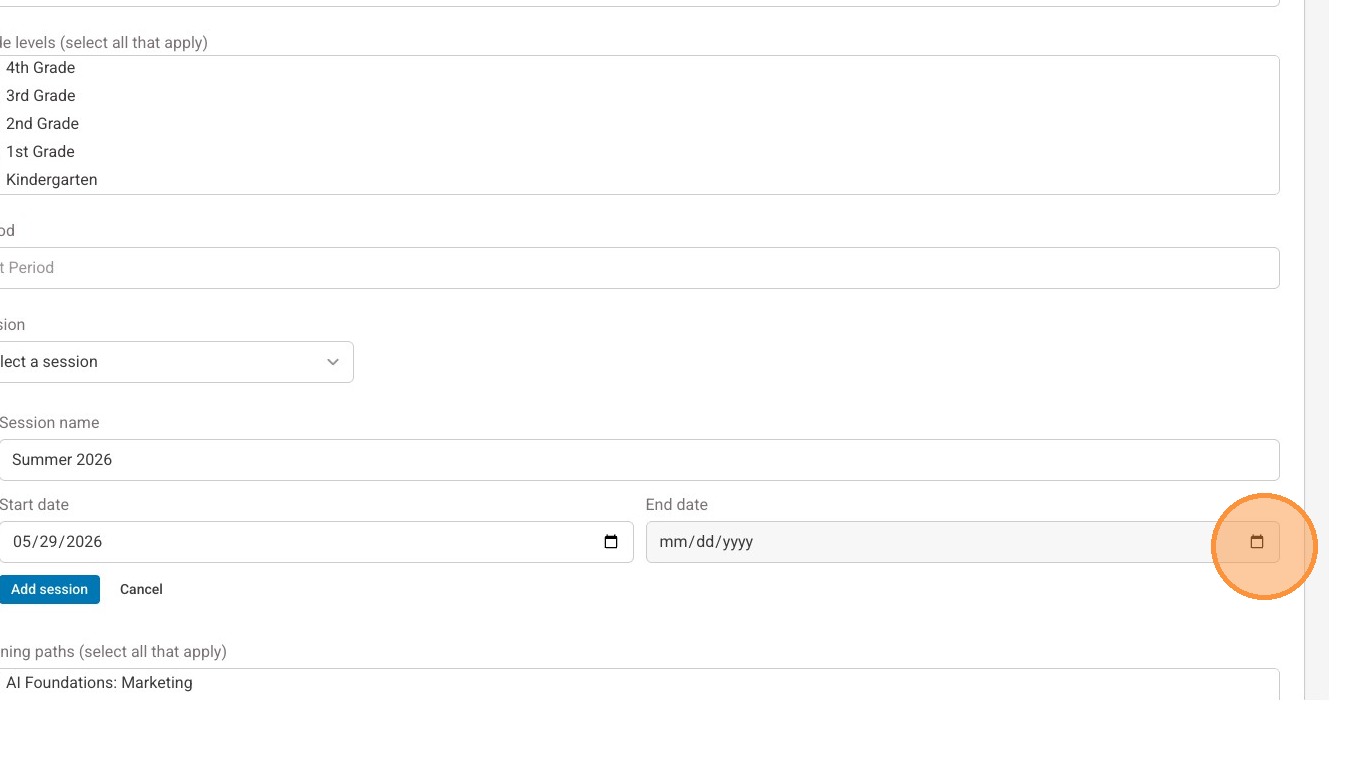Click the page's vertical scrollbar track
Viewport: 1359px width, 760px height.
1317,350
